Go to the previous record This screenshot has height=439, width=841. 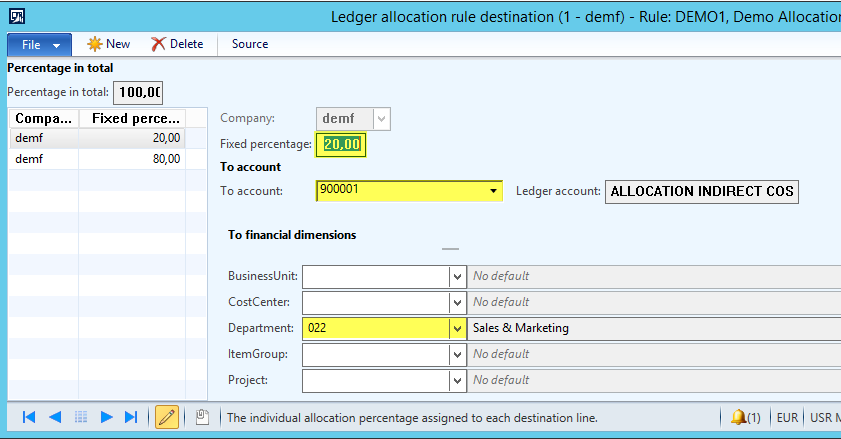pyautogui.click(x=55, y=417)
